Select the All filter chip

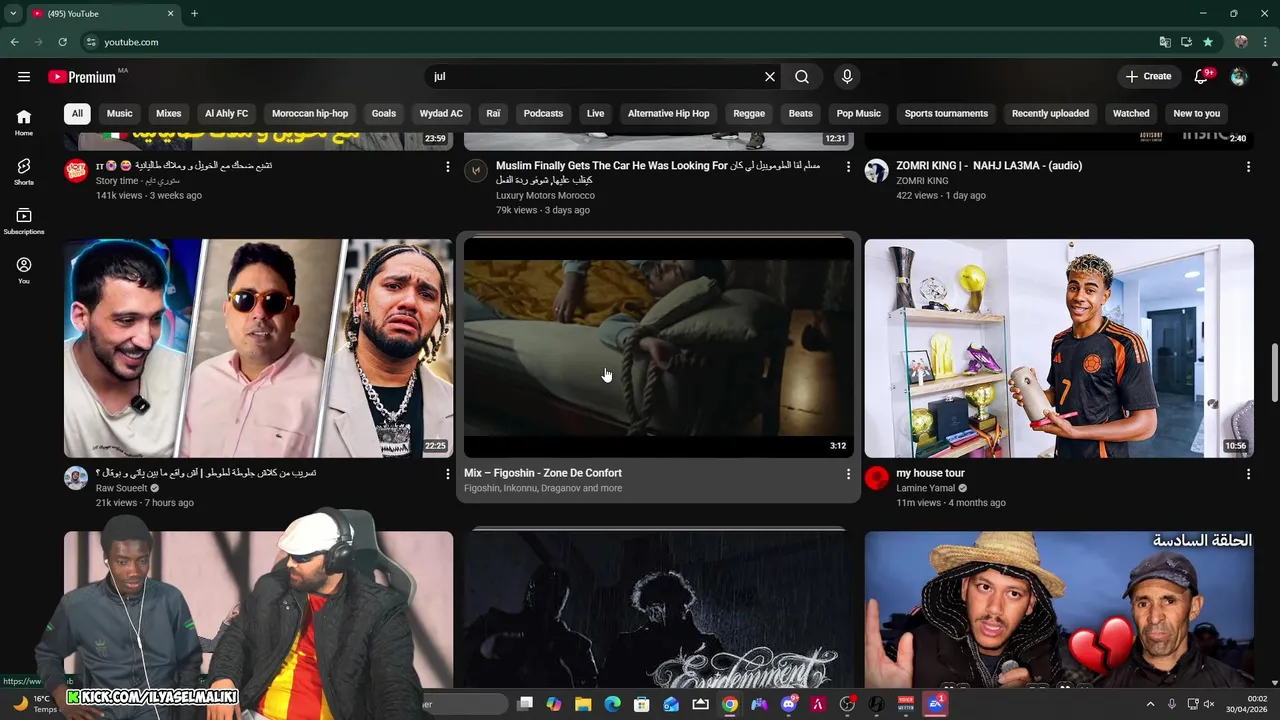pos(77,113)
